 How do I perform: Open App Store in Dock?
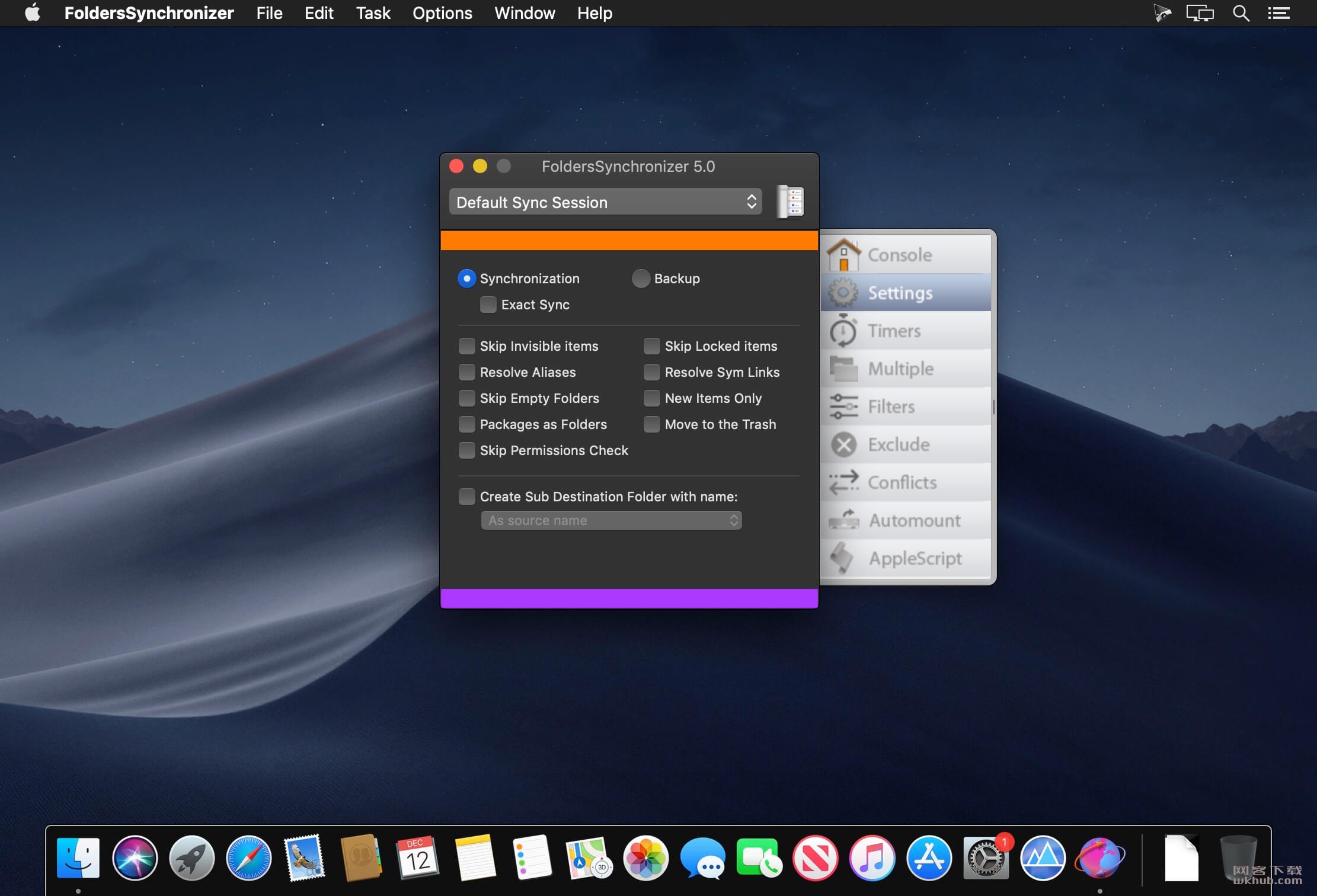click(x=929, y=857)
